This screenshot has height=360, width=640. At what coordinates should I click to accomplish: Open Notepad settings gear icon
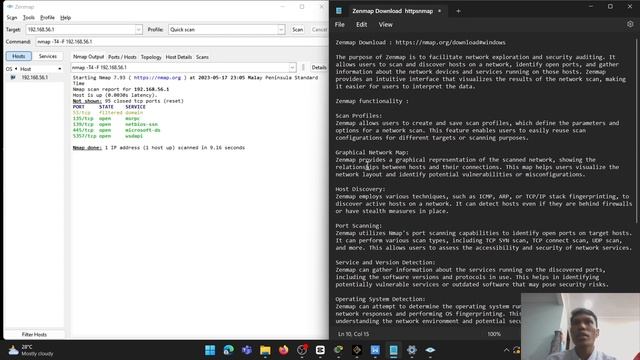(x=630, y=24)
